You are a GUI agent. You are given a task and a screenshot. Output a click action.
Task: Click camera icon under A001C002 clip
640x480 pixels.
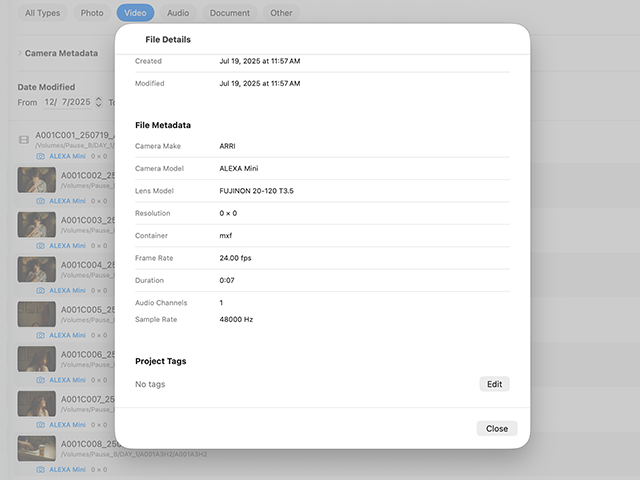tap(40, 201)
